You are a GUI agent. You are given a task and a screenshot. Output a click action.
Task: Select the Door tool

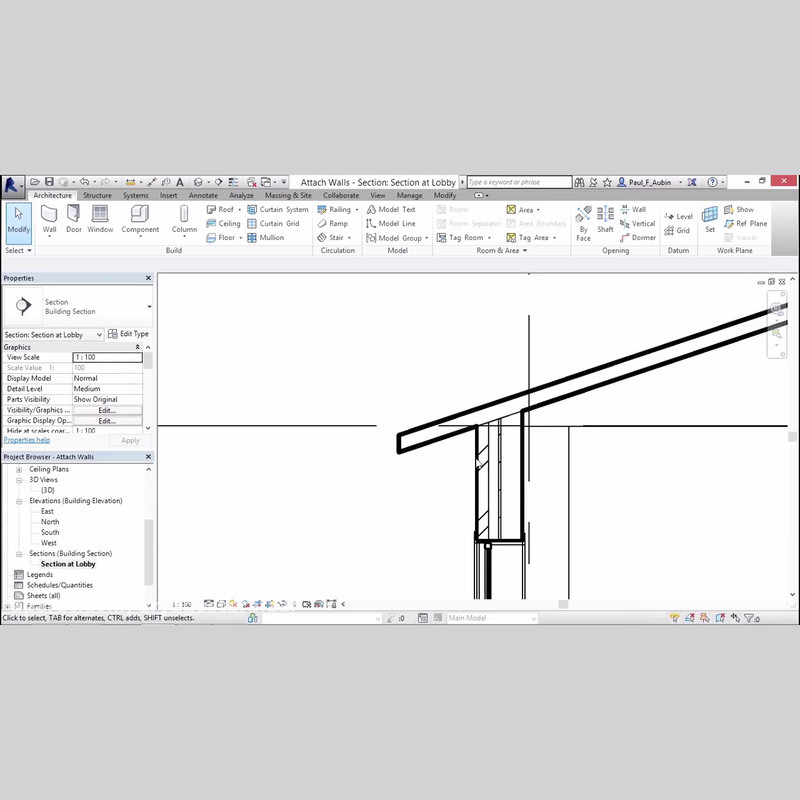click(74, 219)
